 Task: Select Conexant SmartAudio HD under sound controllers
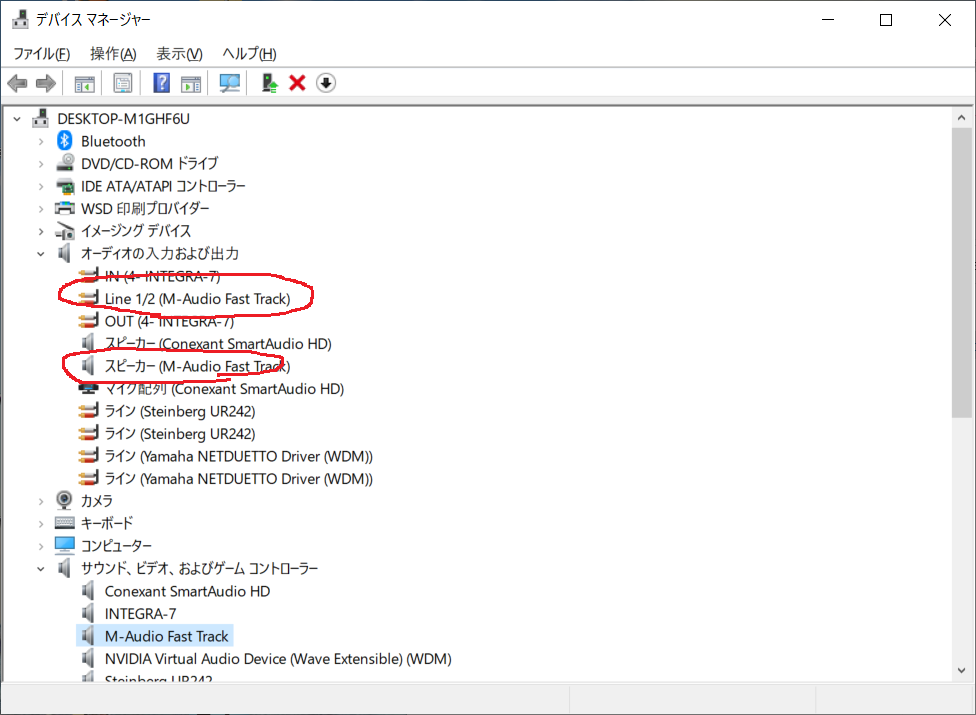click(x=187, y=591)
